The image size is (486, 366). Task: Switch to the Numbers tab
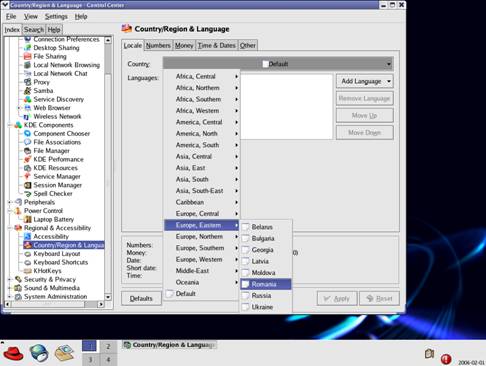158,45
